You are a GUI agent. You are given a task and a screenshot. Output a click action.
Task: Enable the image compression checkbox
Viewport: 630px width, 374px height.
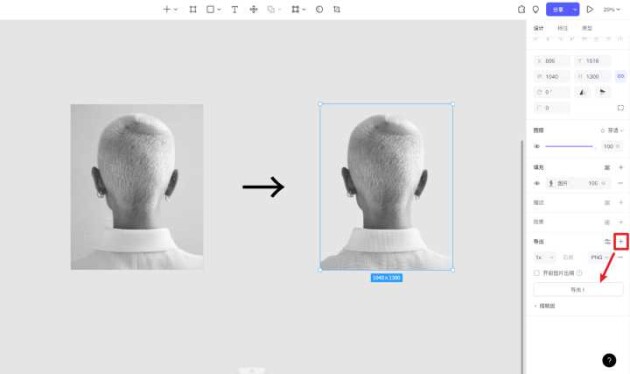[536, 273]
